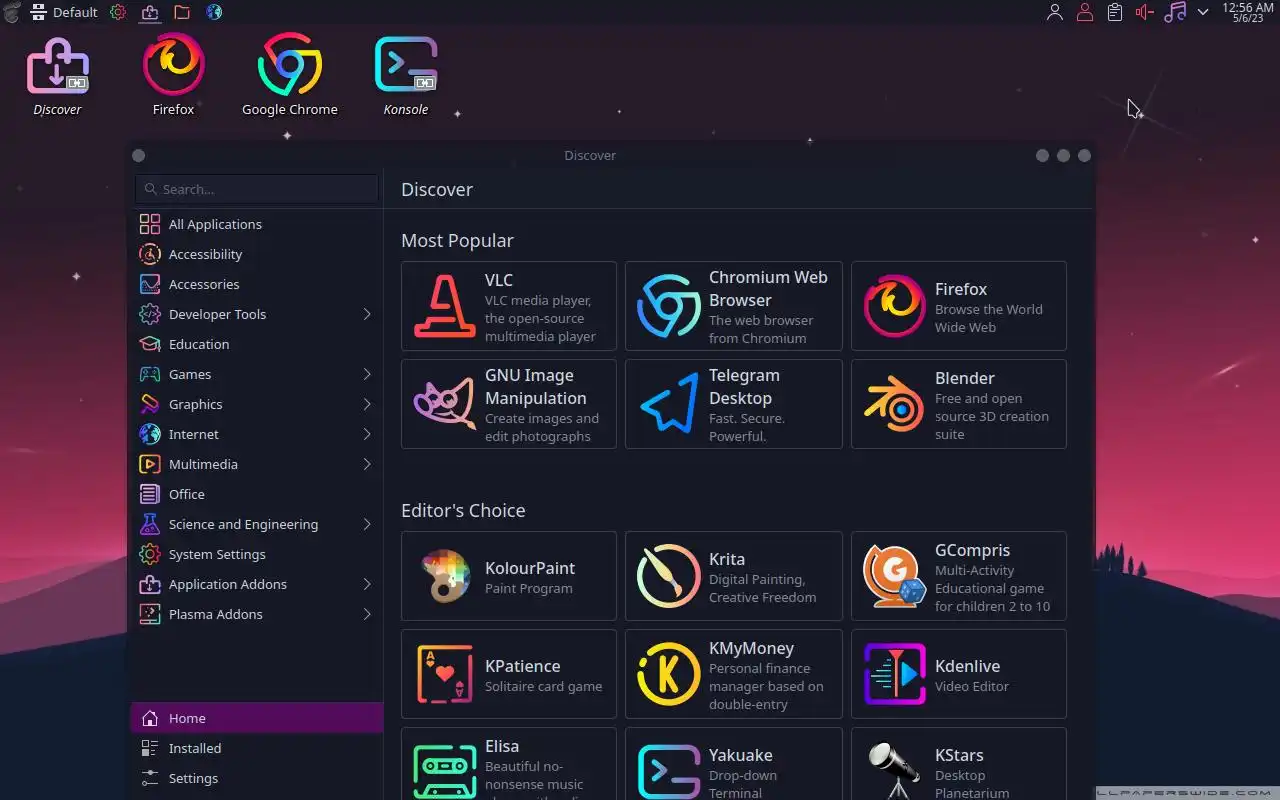The width and height of the screenshot is (1280, 800).
Task: Expand the Science and Engineering arrow
Action: click(367, 524)
